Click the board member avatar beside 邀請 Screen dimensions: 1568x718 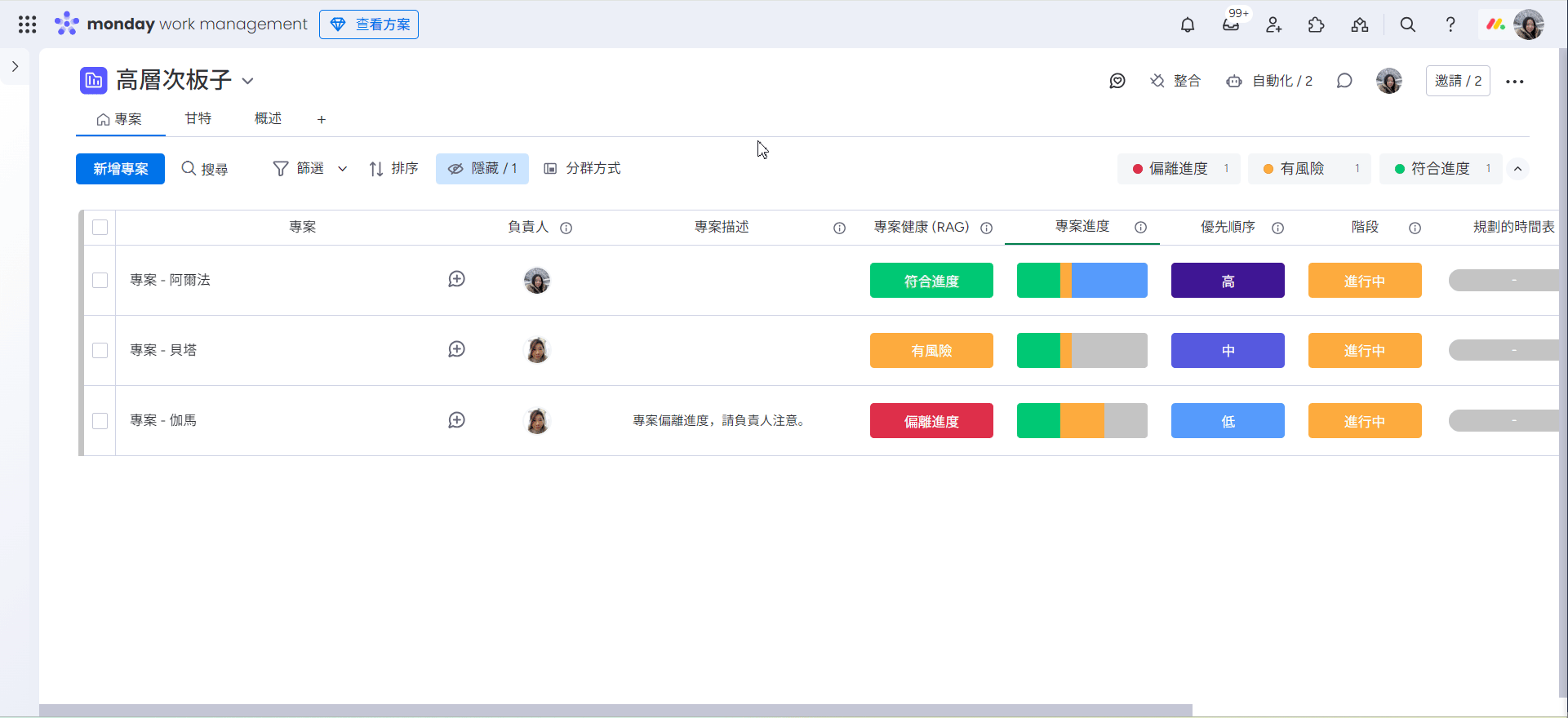(x=1388, y=81)
